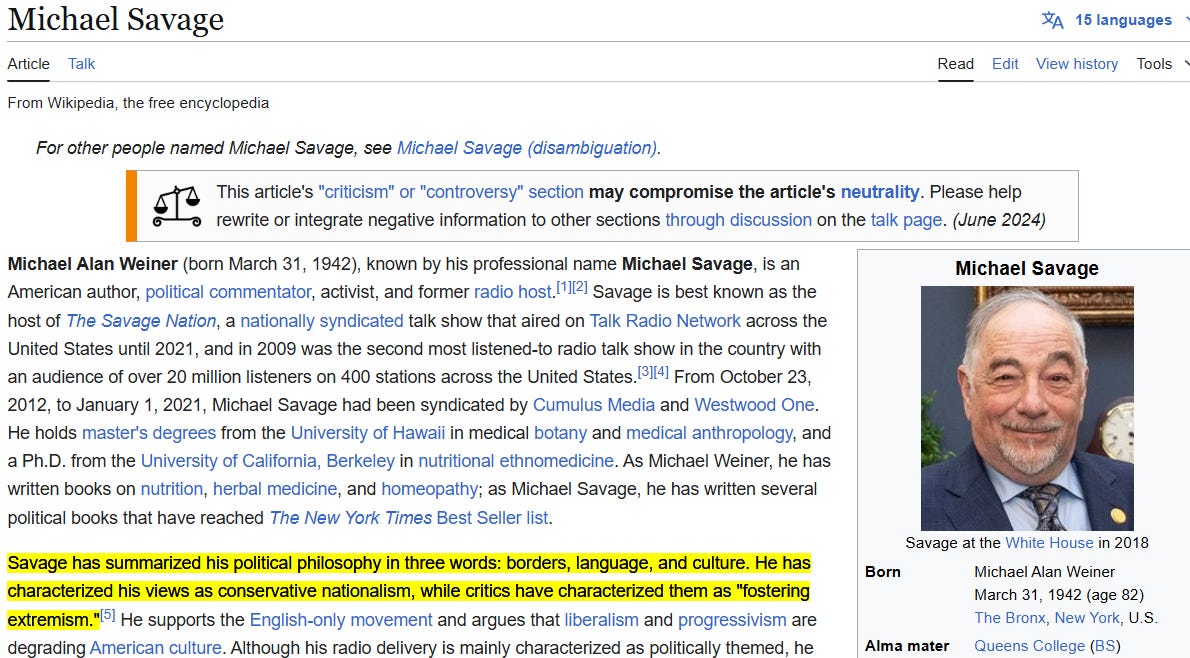
Task: Open the White House link in caption
Action: (1049, 543)
